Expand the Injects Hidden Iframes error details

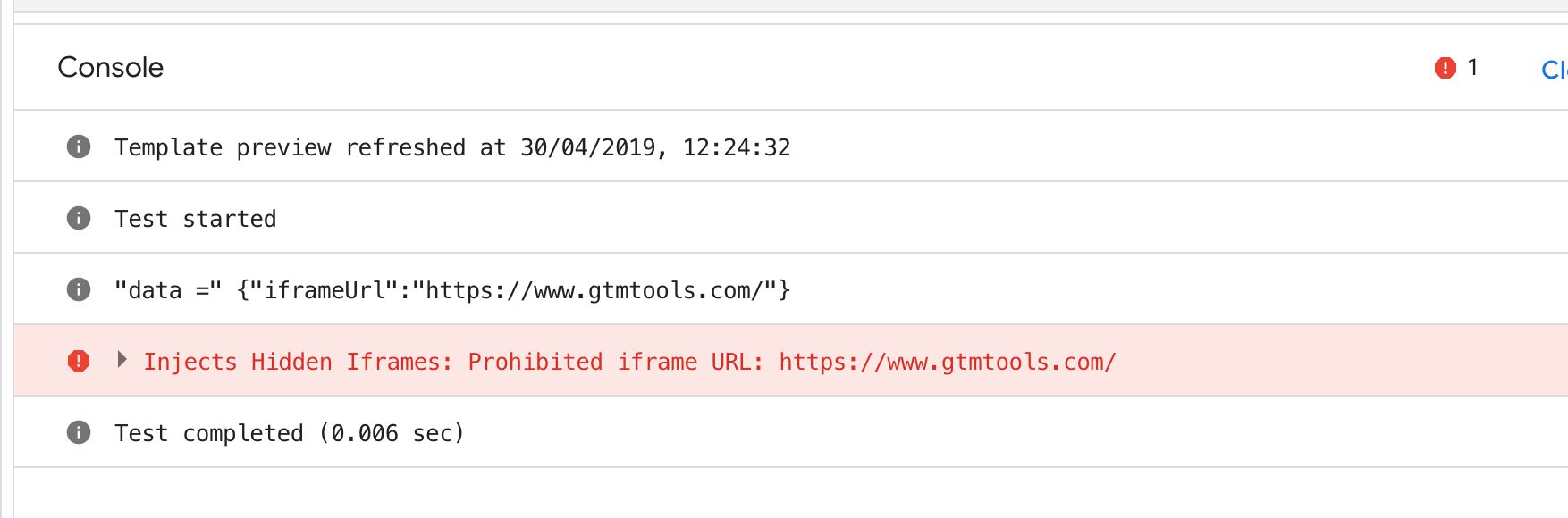122,360
